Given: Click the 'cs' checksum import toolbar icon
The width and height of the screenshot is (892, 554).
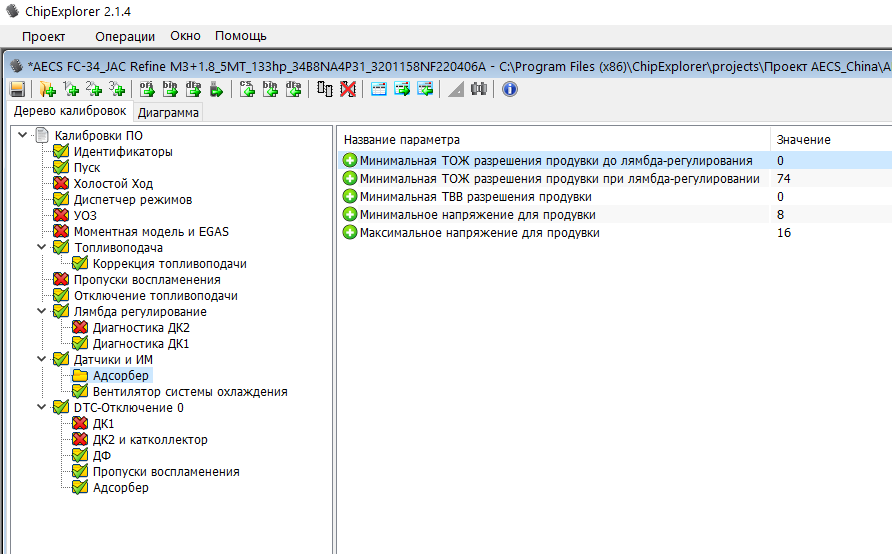Looking at the screenshot, I should pos(247,89).
